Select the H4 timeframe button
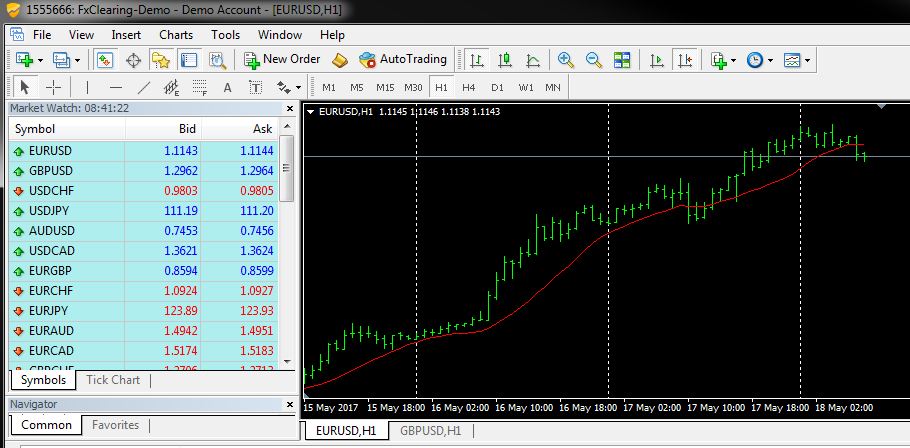The height and width of the screenshot is (448, 910). (469, 87)
